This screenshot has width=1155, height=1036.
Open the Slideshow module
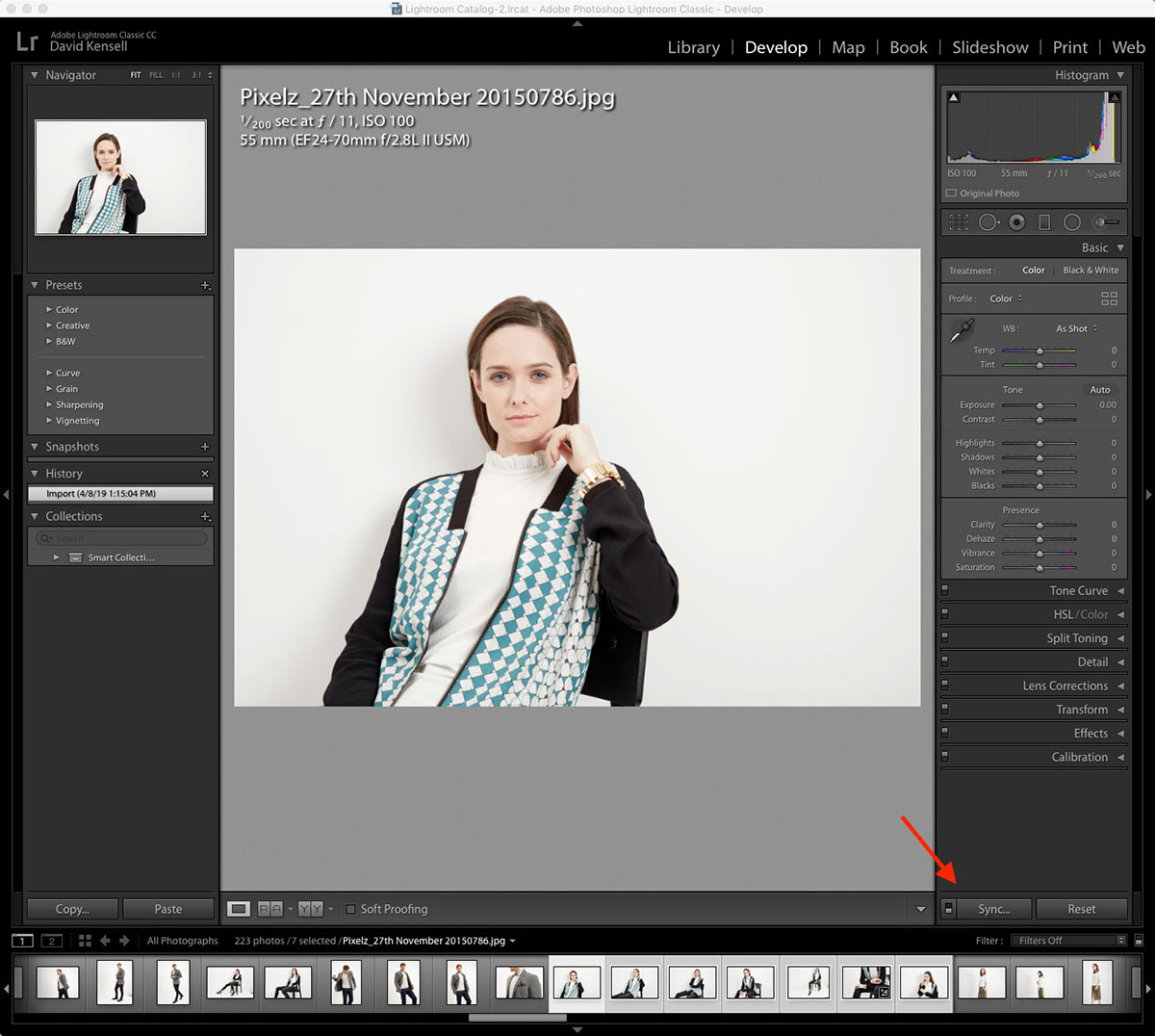989,47
